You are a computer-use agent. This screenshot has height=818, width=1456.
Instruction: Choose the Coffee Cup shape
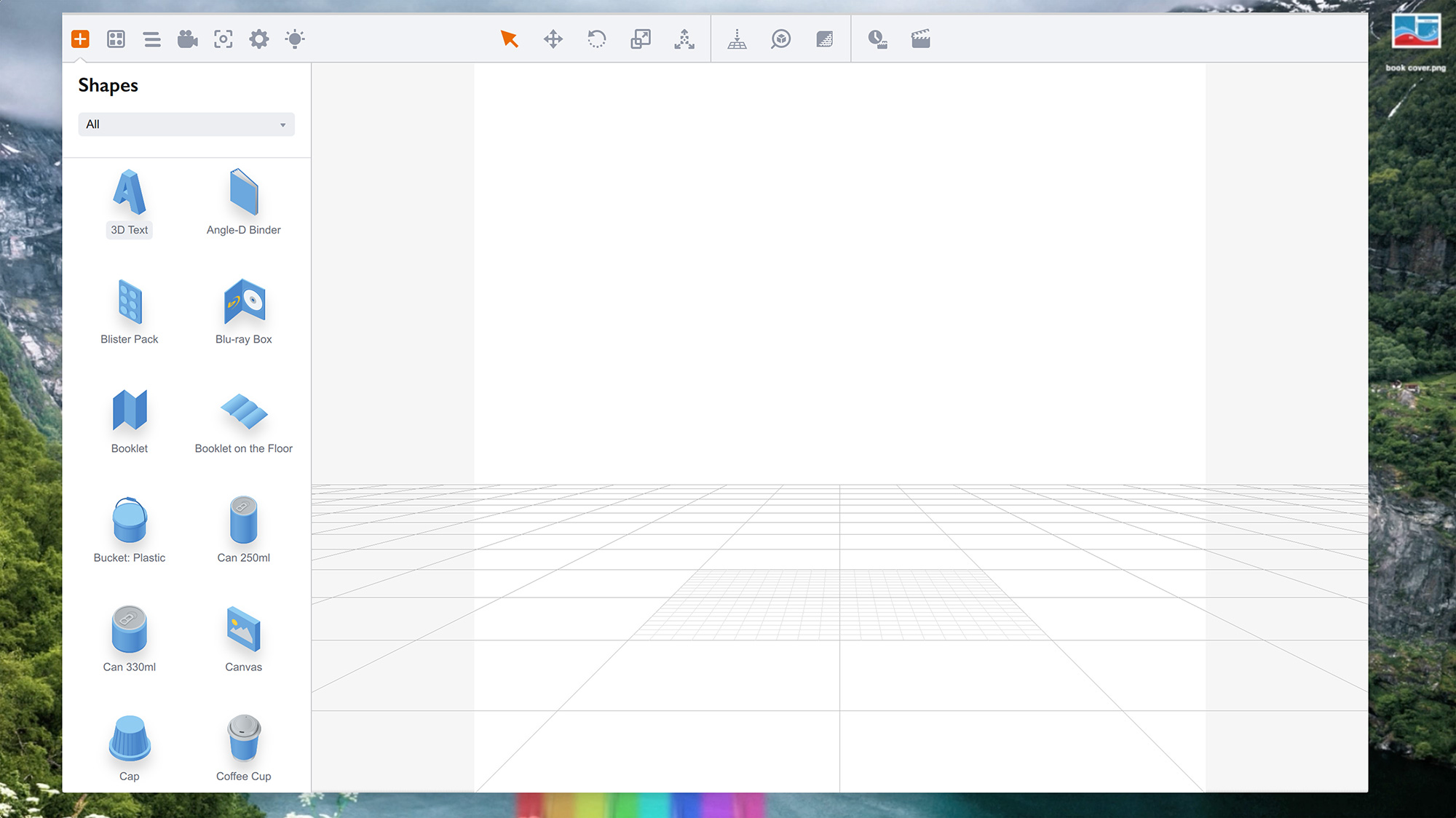coord(244,748)
